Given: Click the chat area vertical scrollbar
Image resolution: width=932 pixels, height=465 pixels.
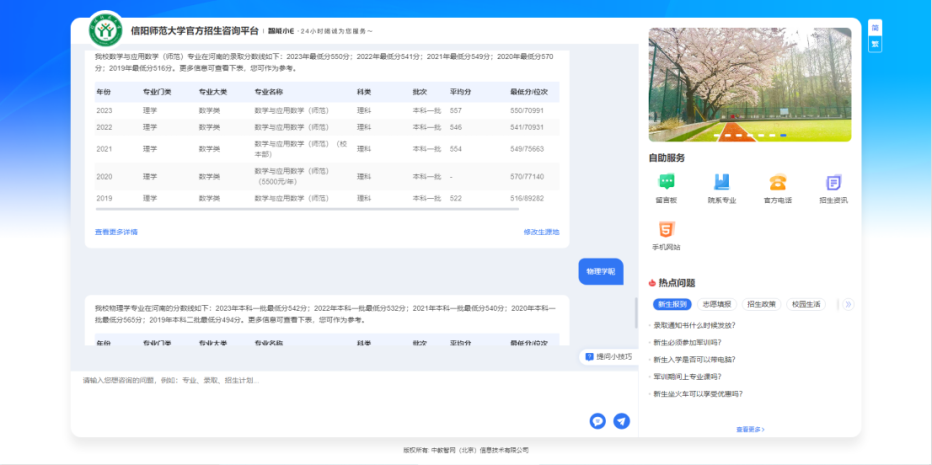Looking at the screenshot, I should coord(636,312).
